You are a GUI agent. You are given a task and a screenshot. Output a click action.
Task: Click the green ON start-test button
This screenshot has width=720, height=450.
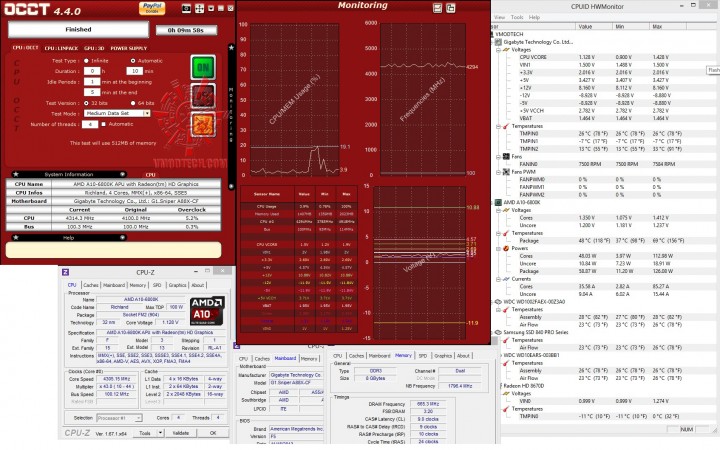[203, 68]
